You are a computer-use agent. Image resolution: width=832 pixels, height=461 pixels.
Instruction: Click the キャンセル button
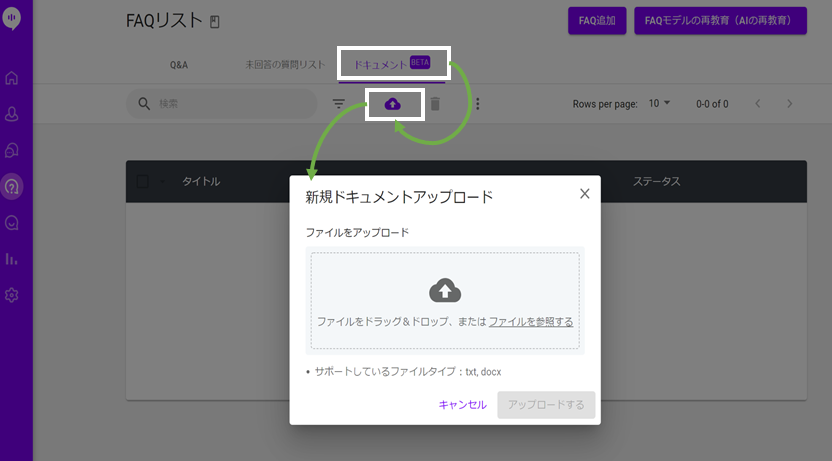(463, 405)
